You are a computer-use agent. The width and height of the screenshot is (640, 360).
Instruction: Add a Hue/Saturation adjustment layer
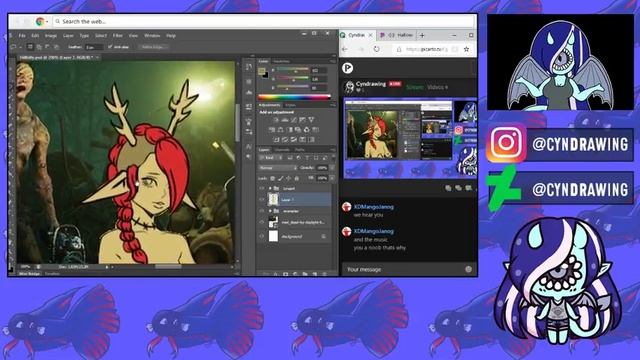pyautogui.click(x=272, y=130)
